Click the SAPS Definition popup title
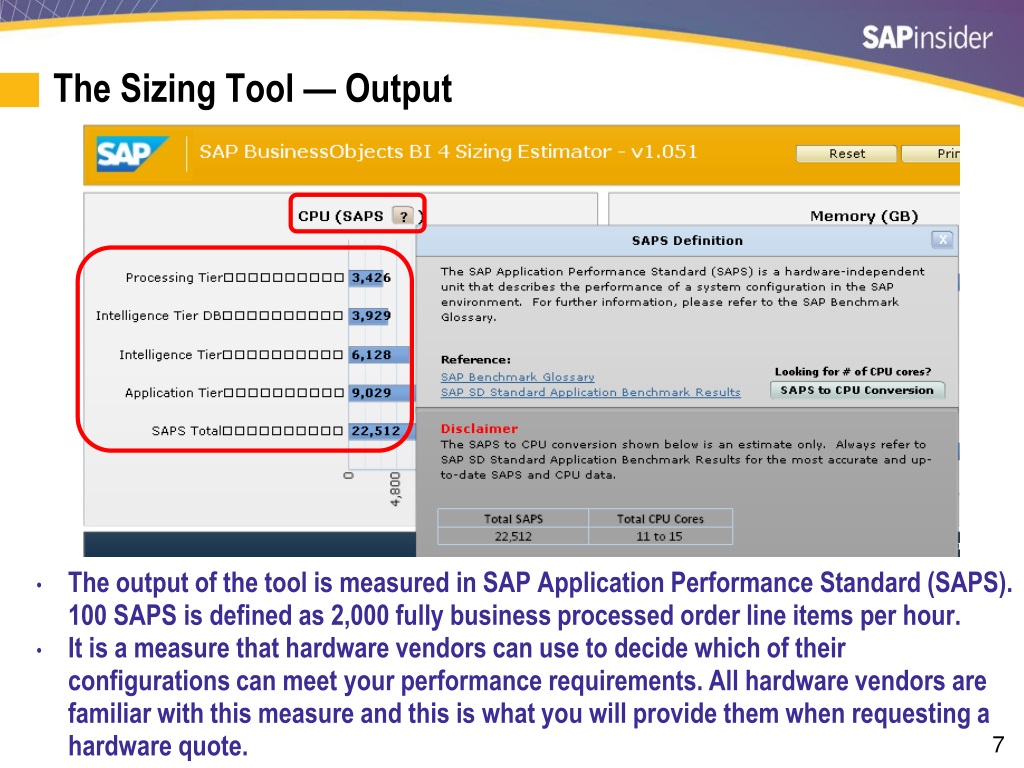 pos(687,240)
